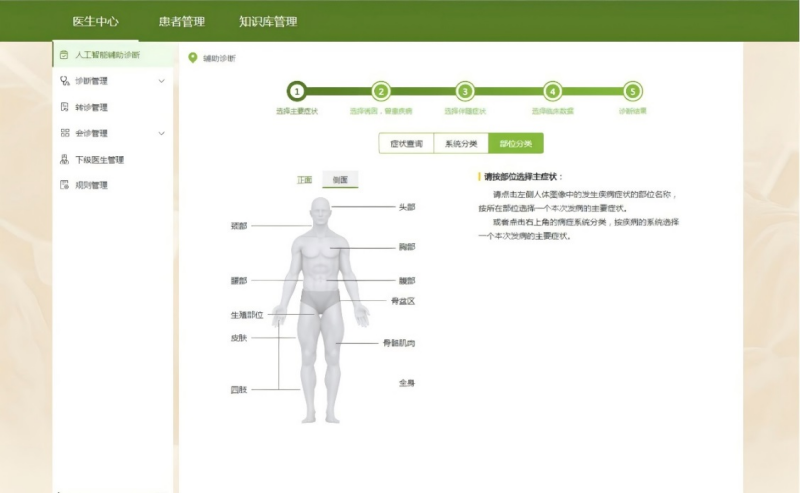Click the grid icon beside 会诊管理
Screen dimensions: 800x493
point(65,133)
